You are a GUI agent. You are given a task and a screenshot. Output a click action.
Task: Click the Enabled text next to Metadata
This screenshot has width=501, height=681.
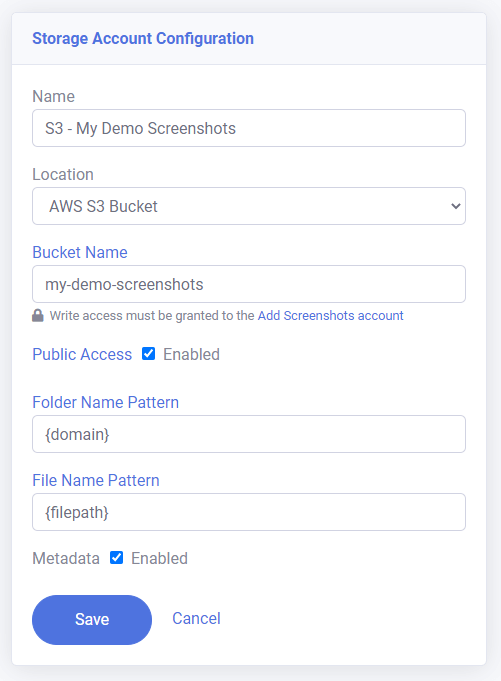pos(159,558)
